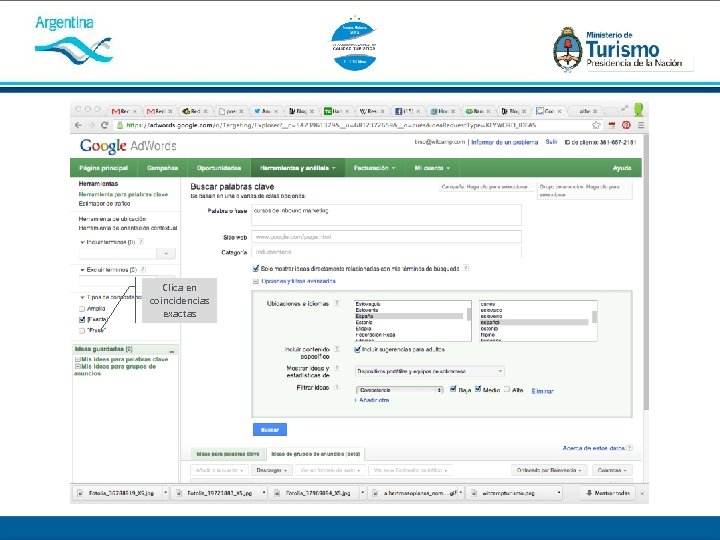Viewport: 720px width, 540px height.
Task: Bookmark page with the star icon
Action: pos(596,125)
